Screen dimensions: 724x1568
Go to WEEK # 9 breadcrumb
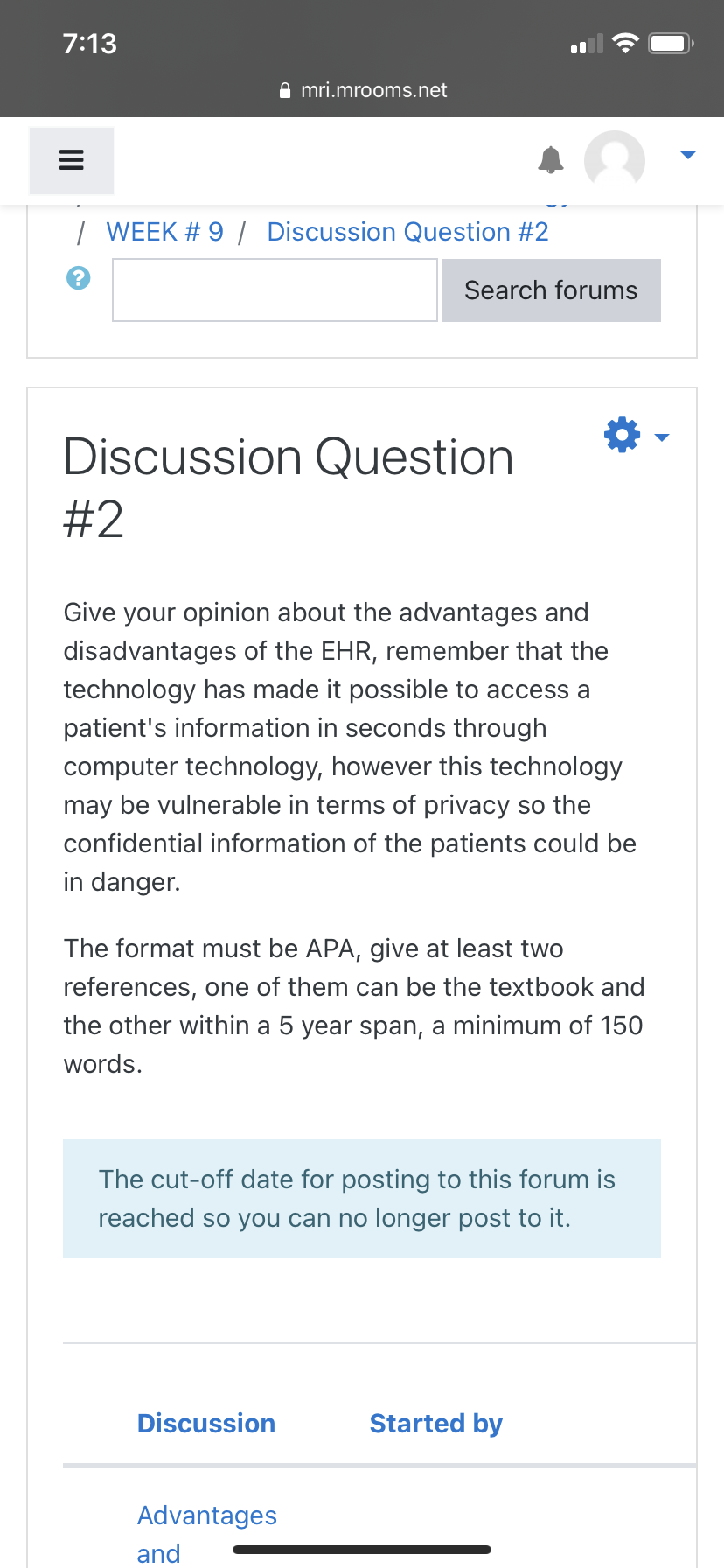[164, 232]
